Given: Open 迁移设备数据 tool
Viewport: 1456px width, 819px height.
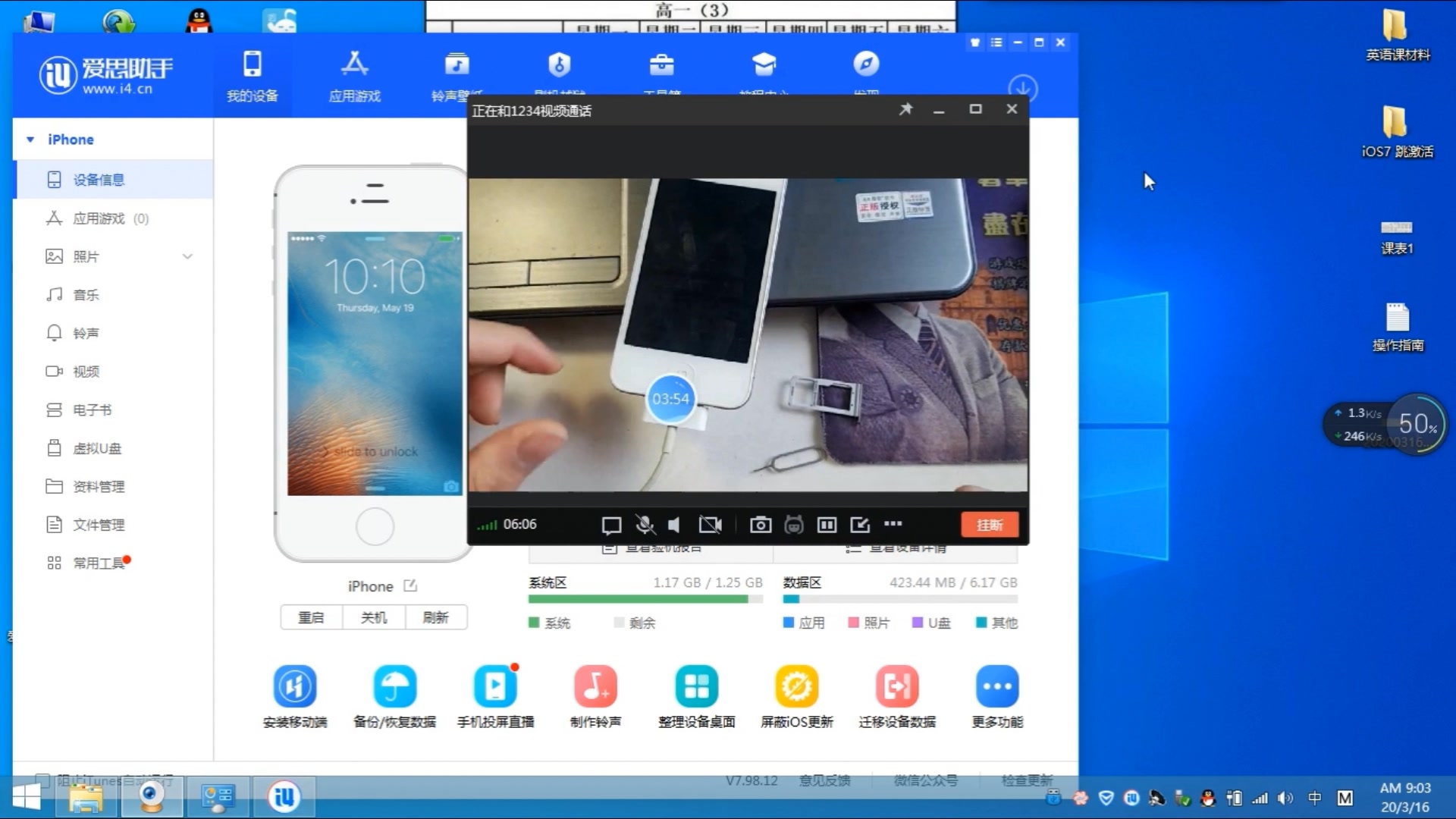Looking at the screenshot, I should click(897, 696).
